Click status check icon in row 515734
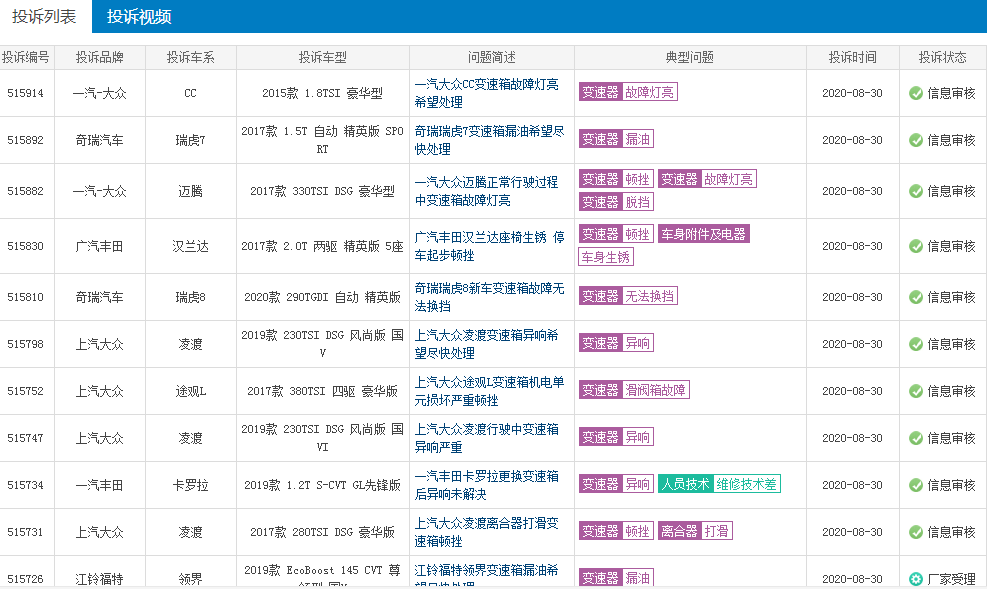 point(916,485)
